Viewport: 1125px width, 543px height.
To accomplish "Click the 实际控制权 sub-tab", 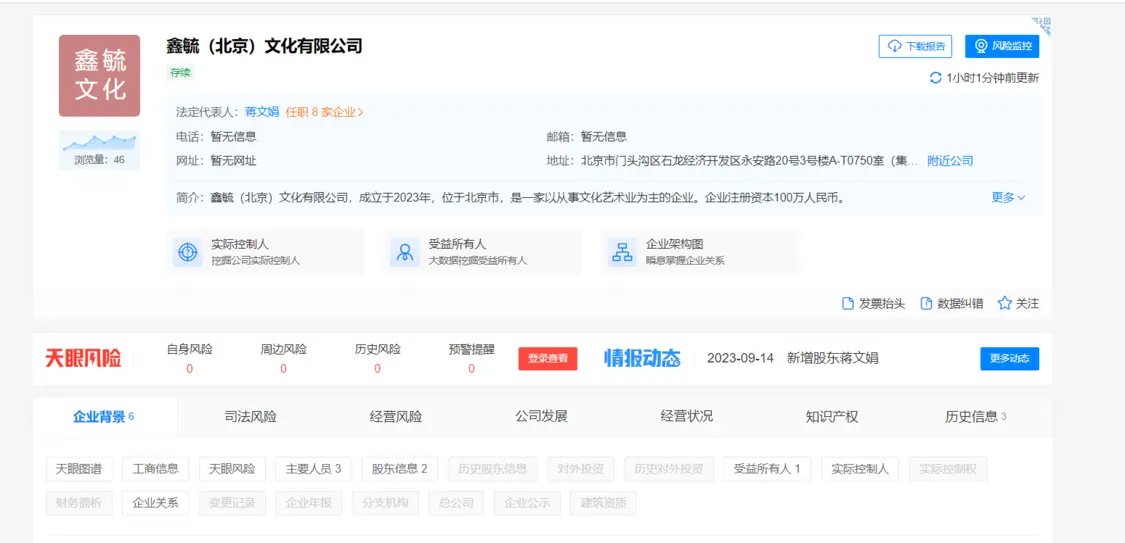I will click(948, 469).
